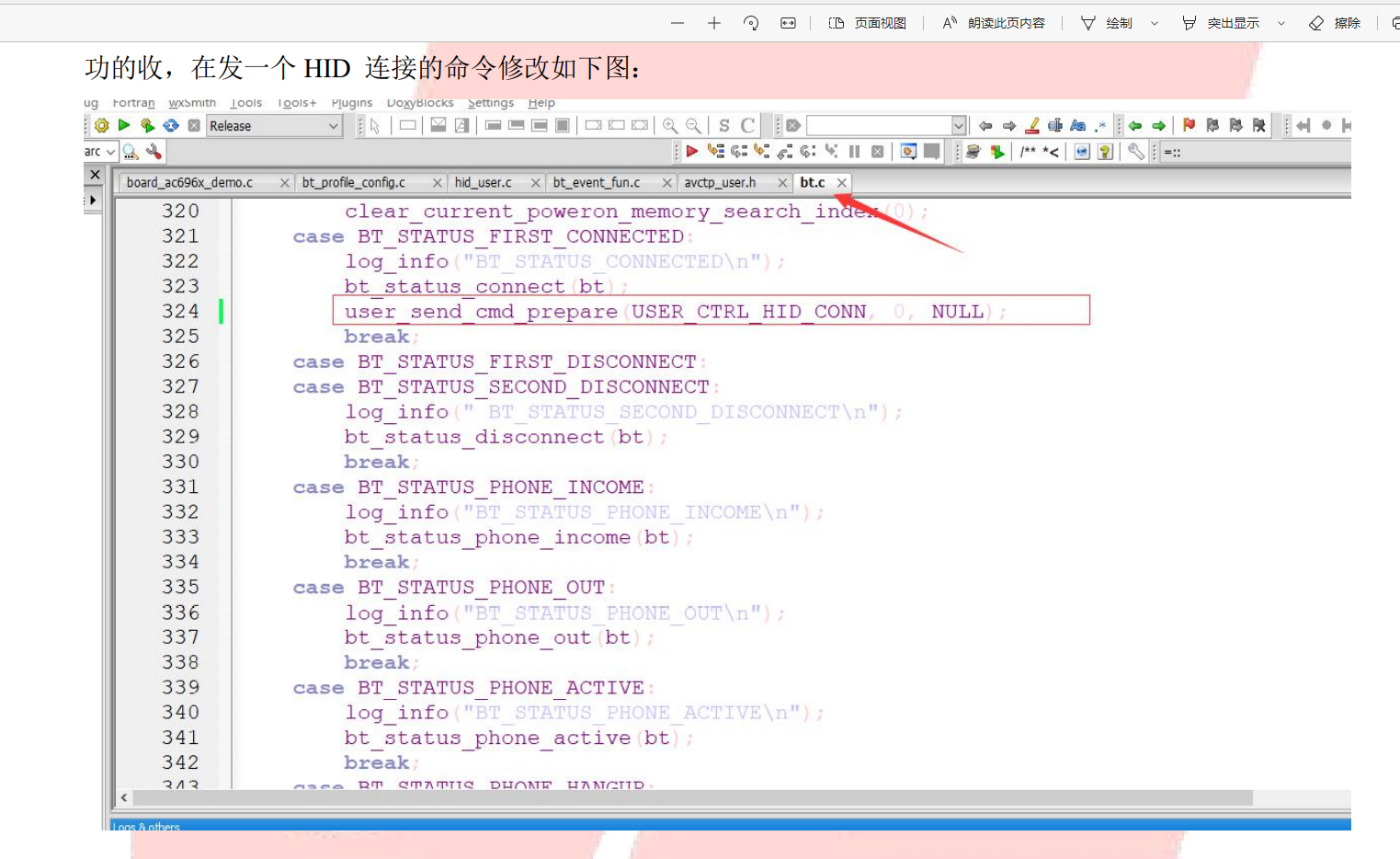Click the green jump forward arrow
This screenshot has height=859, width=1400.
1158,126
